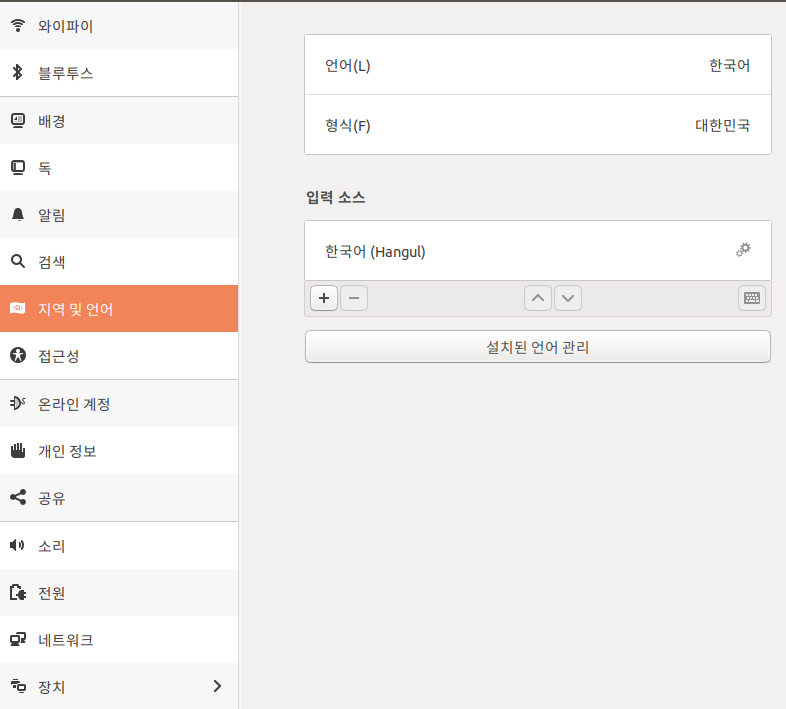This screenshot has height=709, width=786.
Task: Open 와이파이 settings panel
Action: tap(119, 26)
